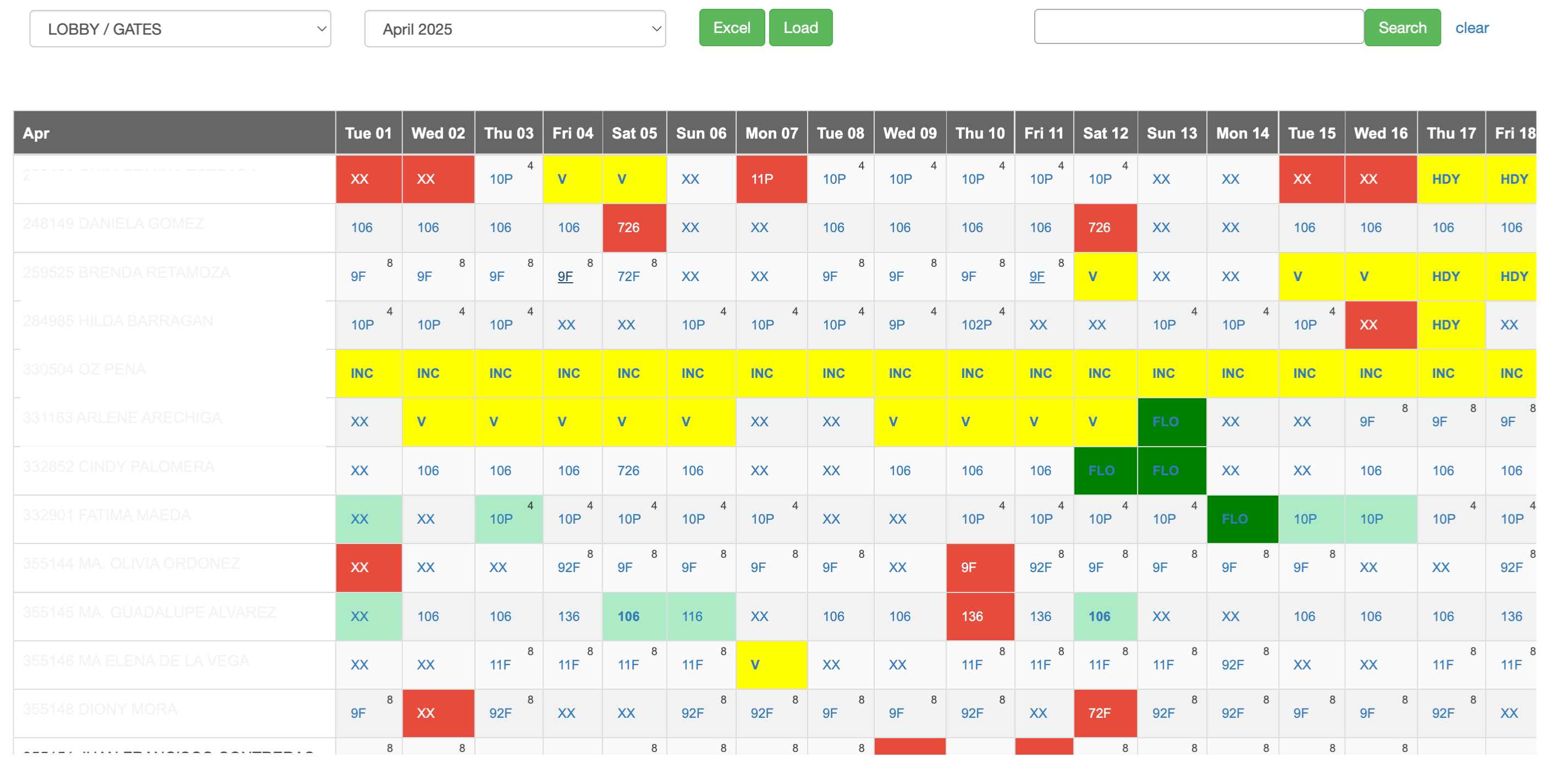Select the Tue 01 column header
The width and height of the screenshot is (1568, 769).
[368, 133]
